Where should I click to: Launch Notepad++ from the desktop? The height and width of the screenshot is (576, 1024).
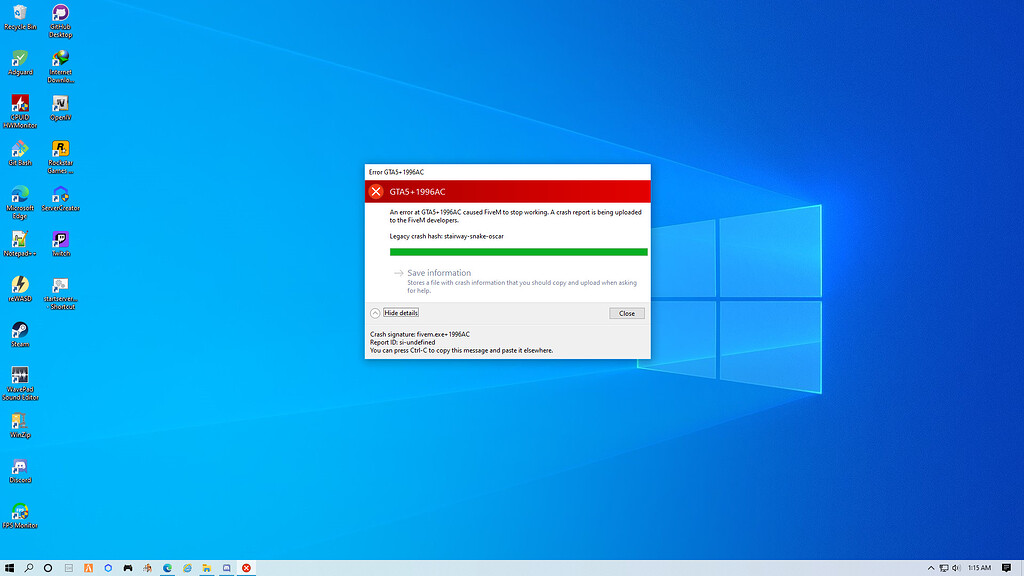tap(20, 240)
